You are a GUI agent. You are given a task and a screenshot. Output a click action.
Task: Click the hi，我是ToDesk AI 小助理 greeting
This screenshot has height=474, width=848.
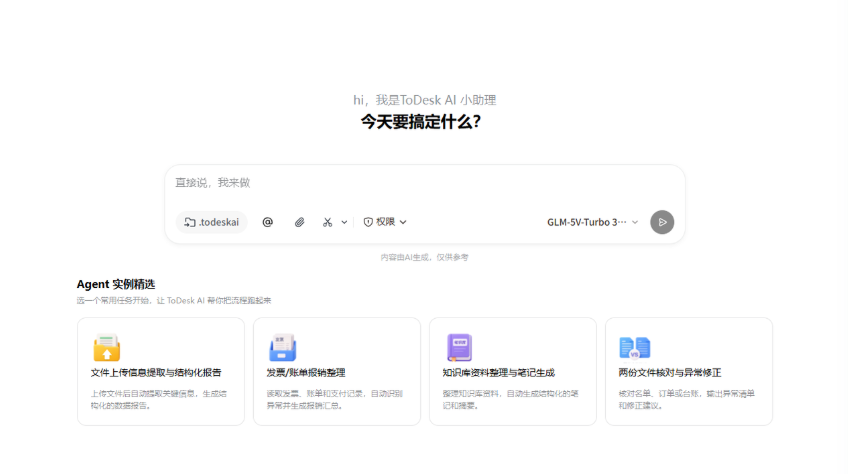425,100
